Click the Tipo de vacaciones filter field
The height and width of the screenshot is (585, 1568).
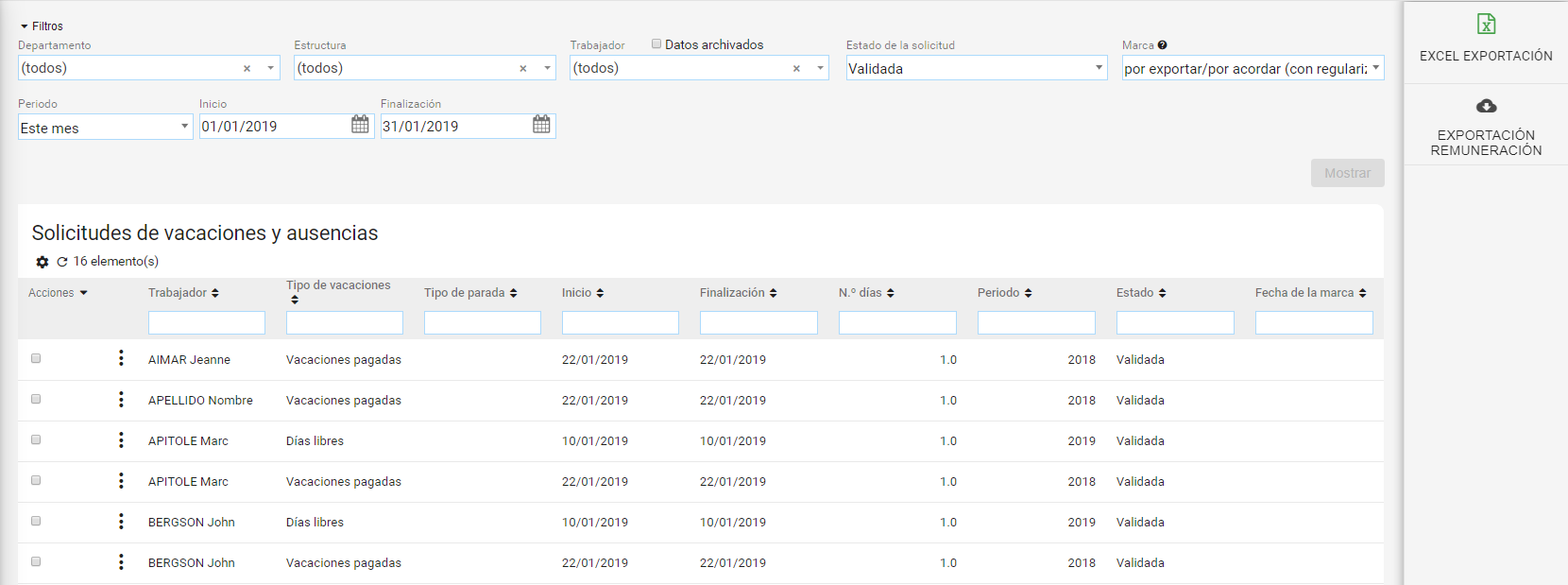[x=345, y=322]
